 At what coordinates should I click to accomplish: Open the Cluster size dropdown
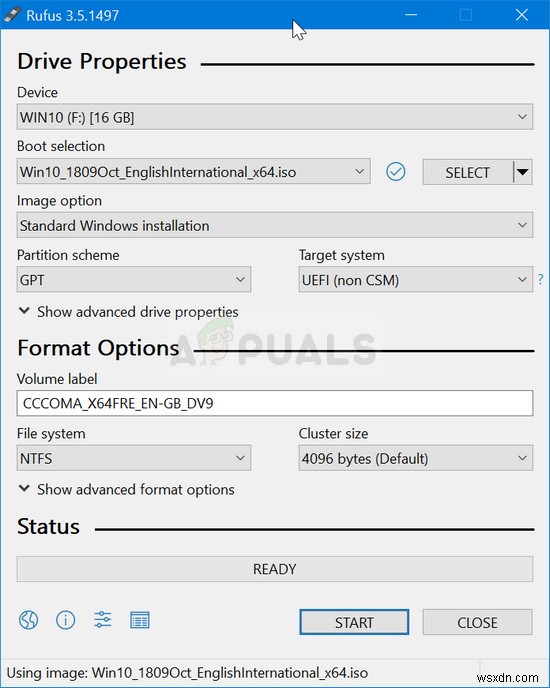coord(415,458)
